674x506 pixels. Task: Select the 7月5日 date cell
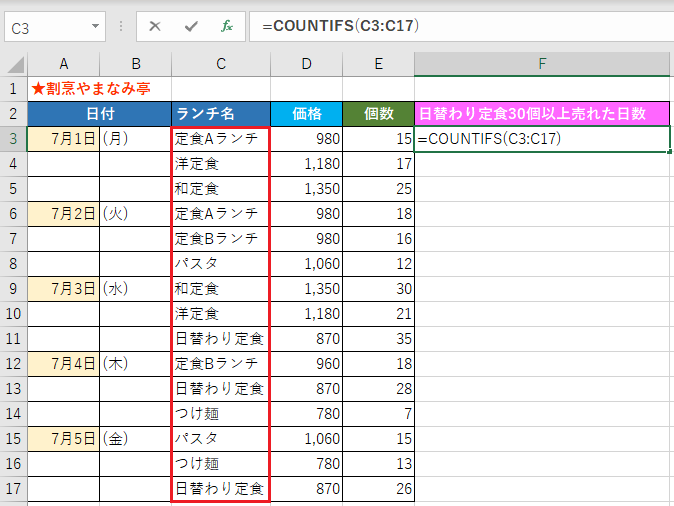coord(64,439)
